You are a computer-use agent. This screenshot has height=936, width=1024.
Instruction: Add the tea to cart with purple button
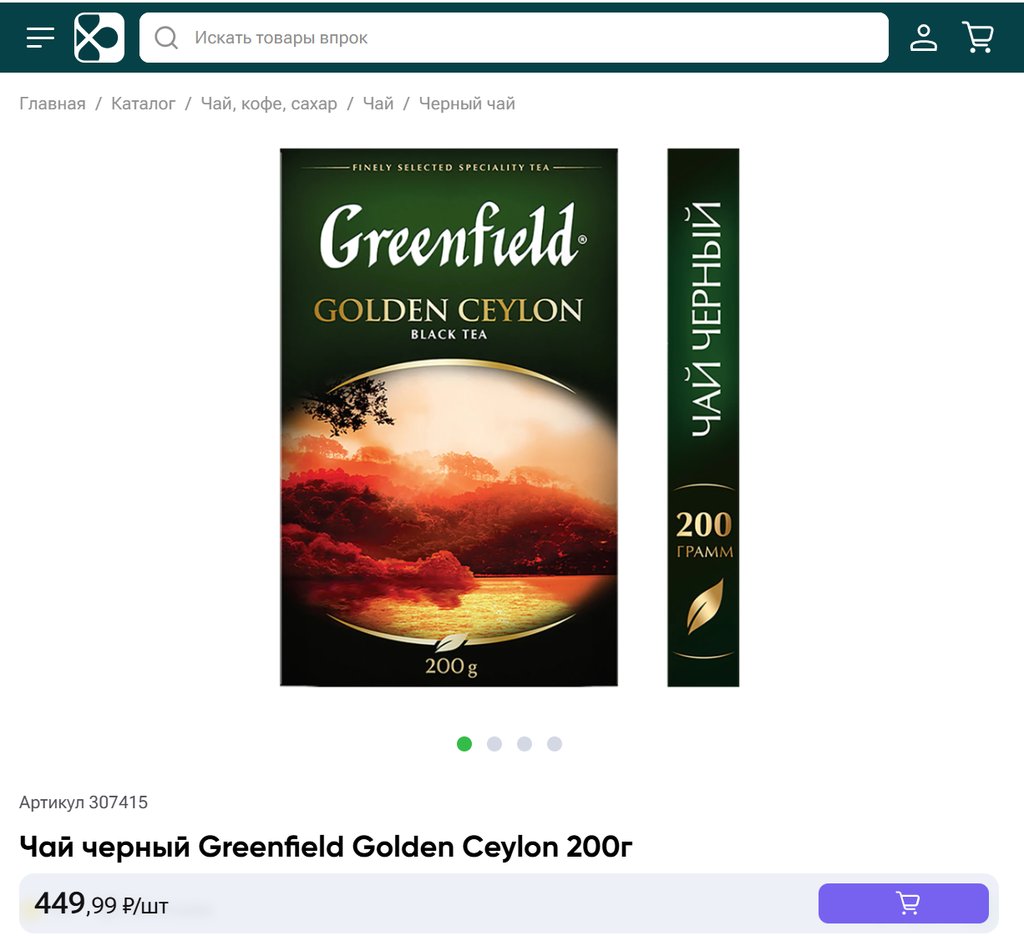(903, 904)
